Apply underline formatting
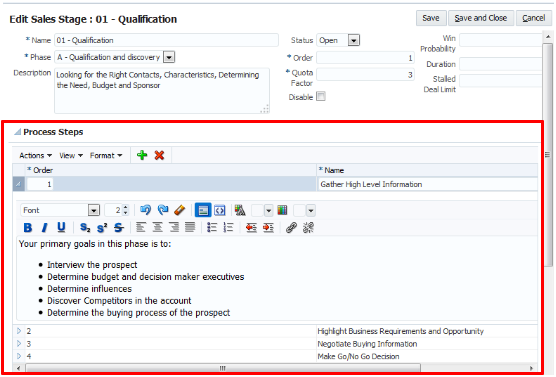556x377 pixels. point(61,227)
